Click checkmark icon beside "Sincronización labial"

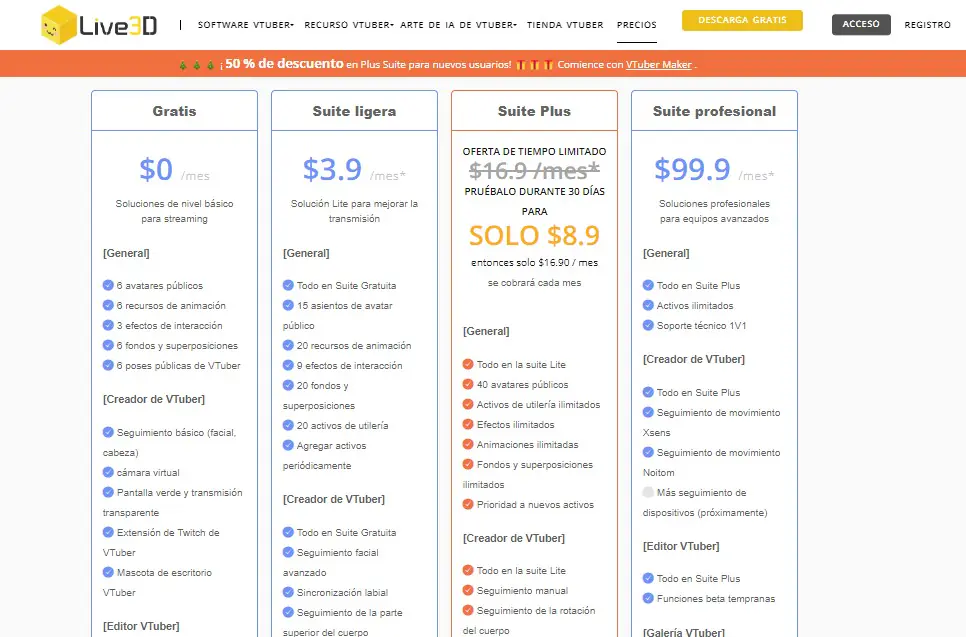(x=288, y=592)
